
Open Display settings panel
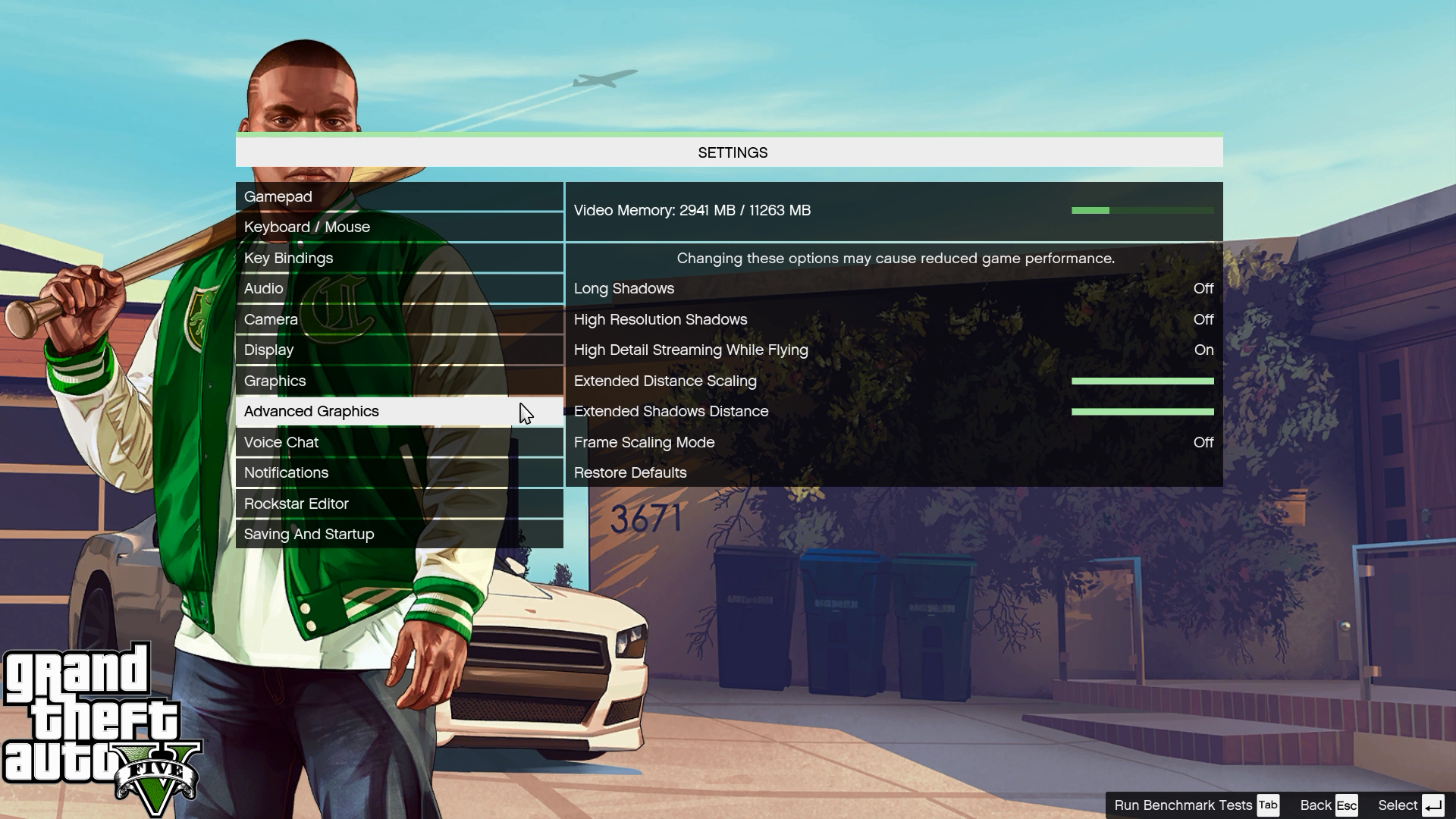(x=268, y=349)
